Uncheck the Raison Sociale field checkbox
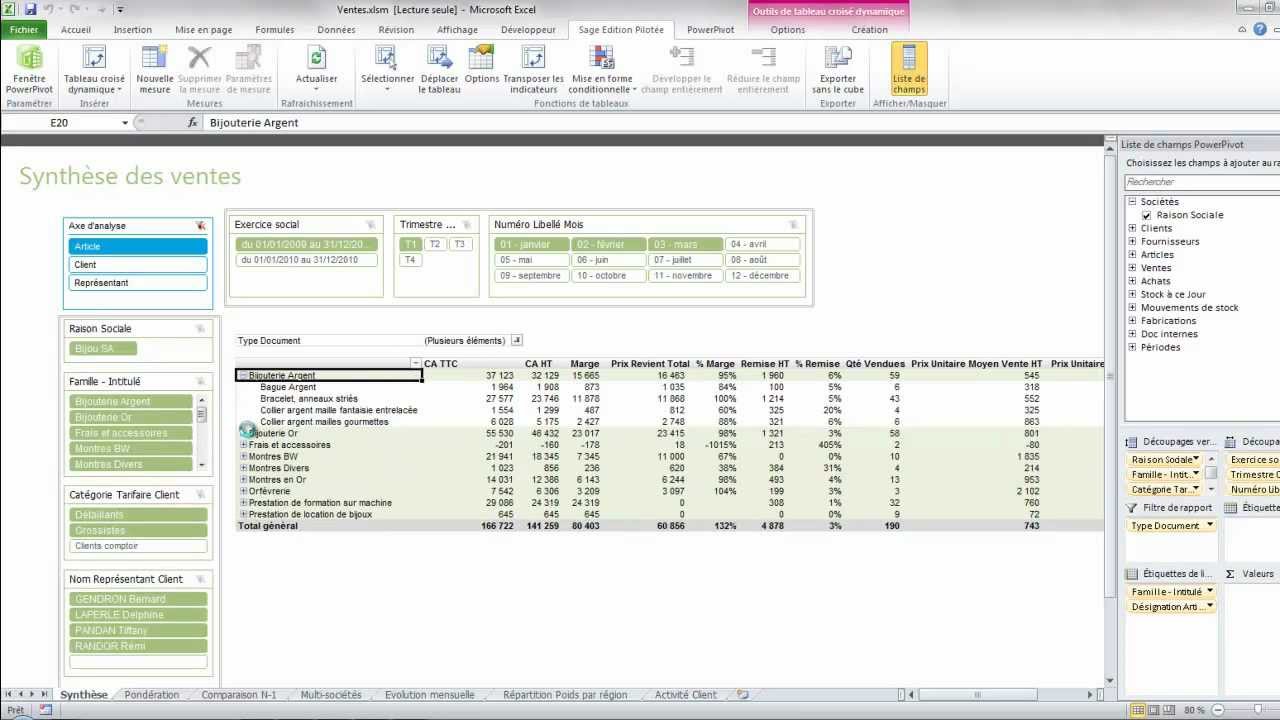This screenshot has height=720, width=1280. tap(1147, 215)
